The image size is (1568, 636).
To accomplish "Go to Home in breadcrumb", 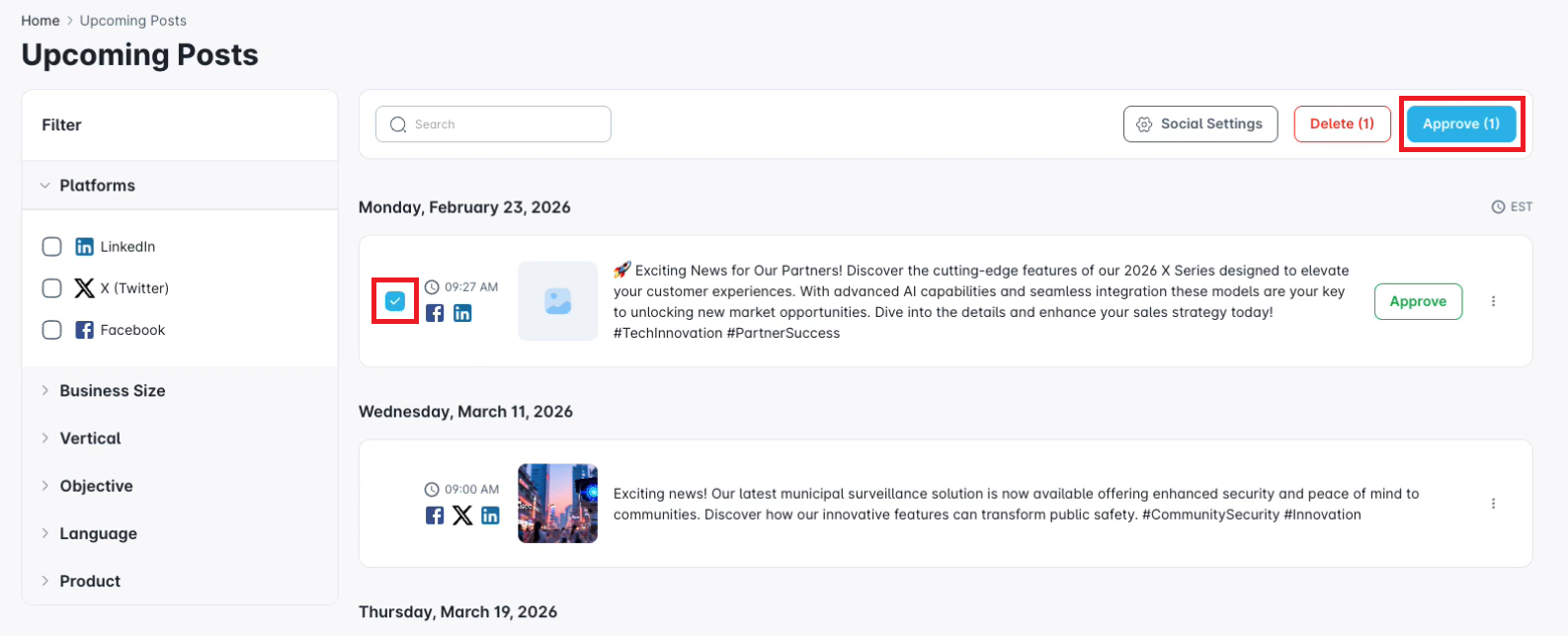I will 41,21.
